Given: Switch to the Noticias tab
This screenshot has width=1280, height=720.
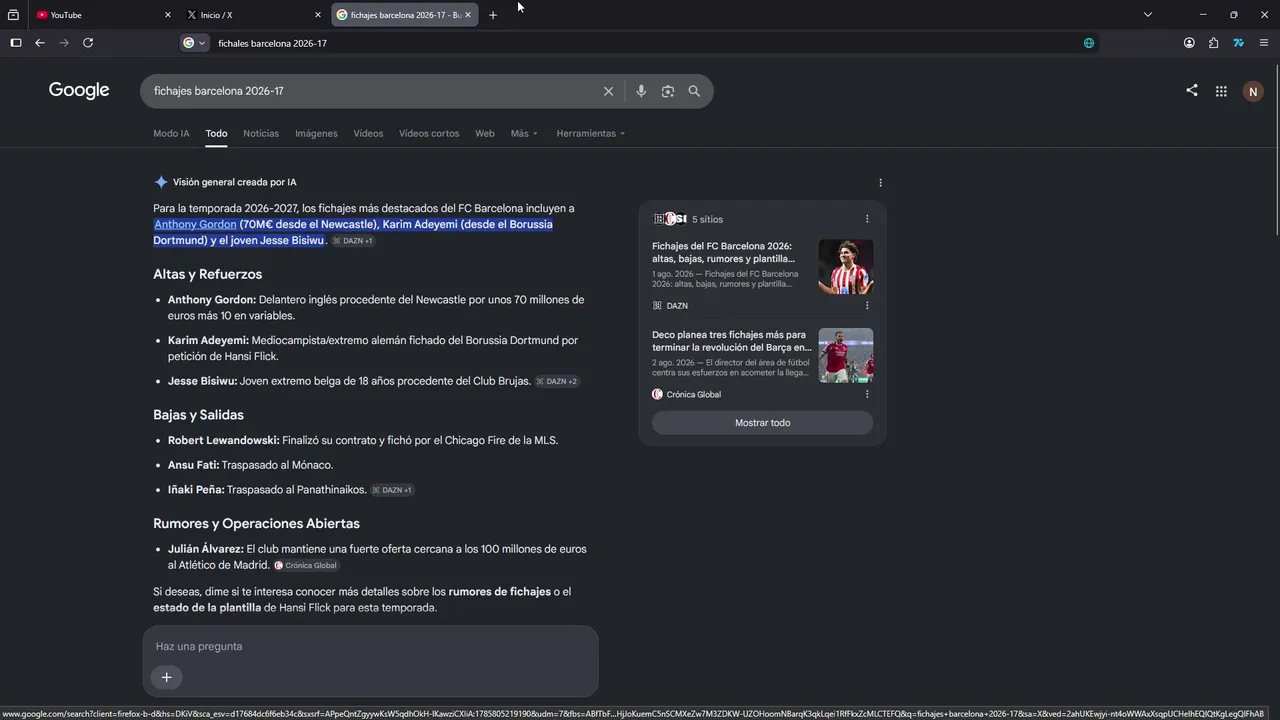Looking at the screenshot, I should pyautogui.click(x=261, y=133).
